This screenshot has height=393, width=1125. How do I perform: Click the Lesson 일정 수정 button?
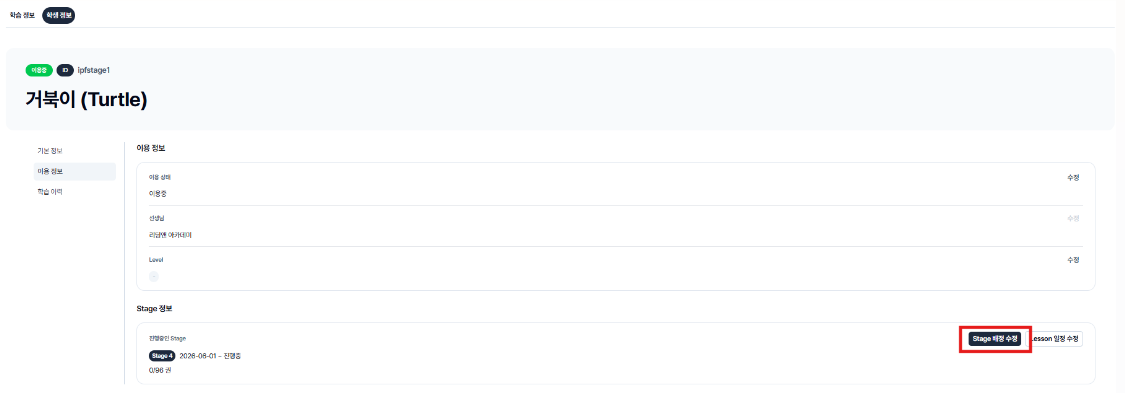click(x=1056, y=339)
